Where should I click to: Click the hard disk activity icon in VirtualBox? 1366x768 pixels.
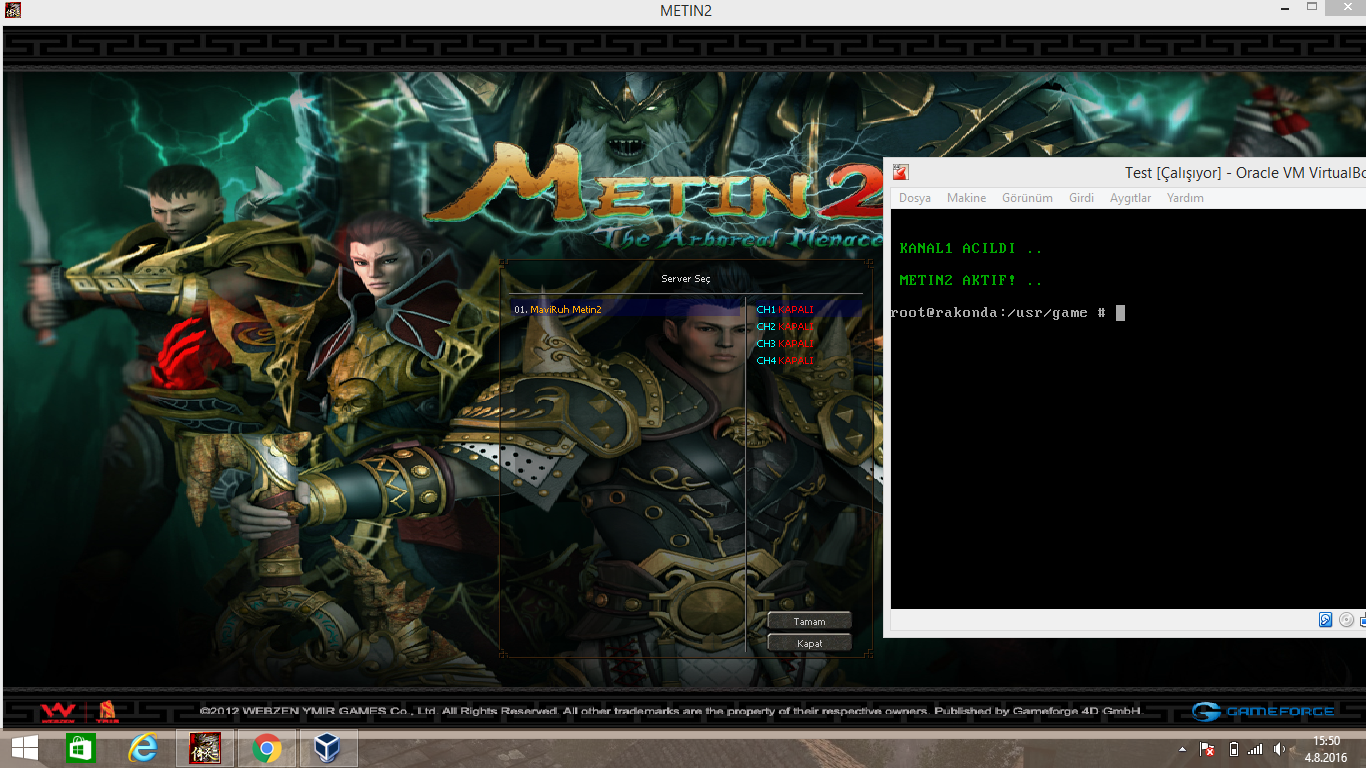point(1325,620)
